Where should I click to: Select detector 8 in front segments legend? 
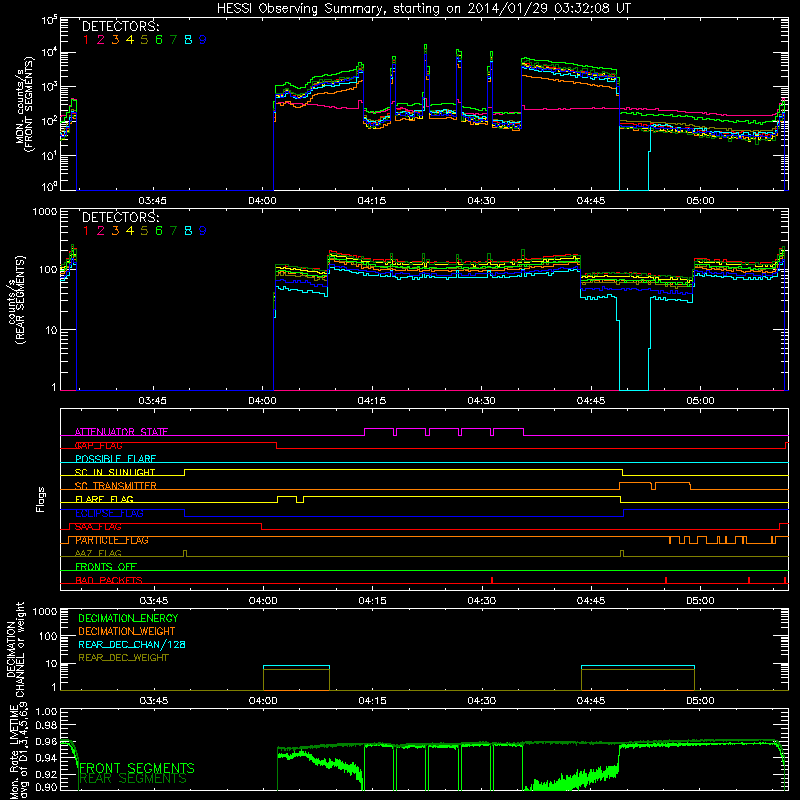coord(188,40)
